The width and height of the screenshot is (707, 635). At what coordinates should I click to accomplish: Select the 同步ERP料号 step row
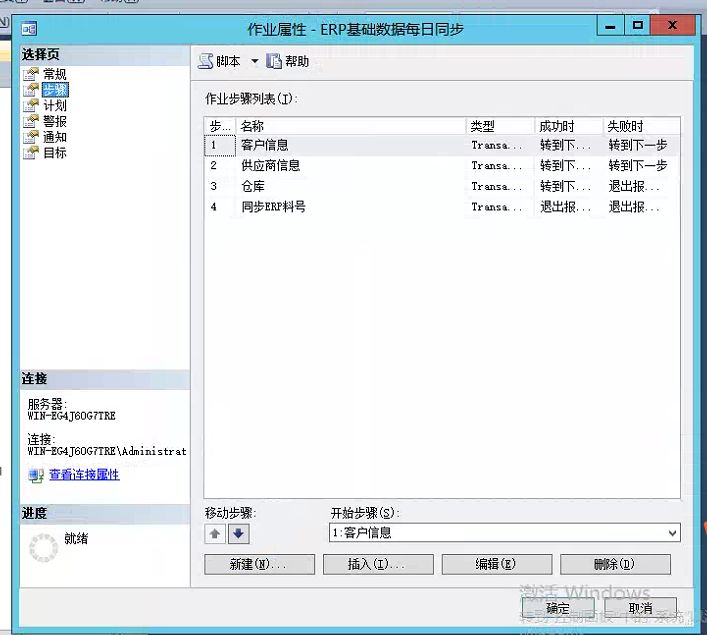[x=273, y=207]
